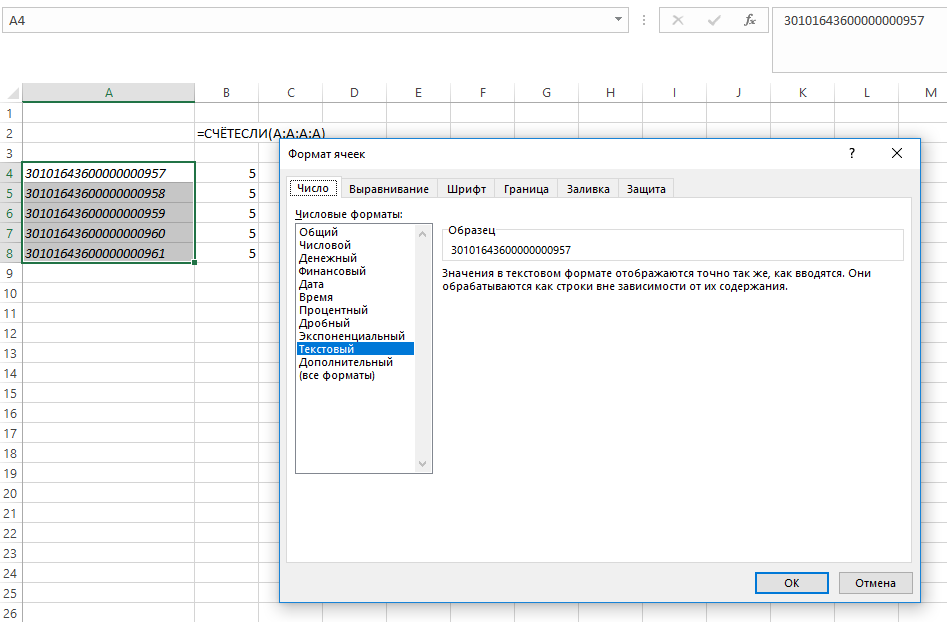Screen dimensions: 947x622
Task: Click cell A5 with 30101643600000000958
Action: pos(109,193)
